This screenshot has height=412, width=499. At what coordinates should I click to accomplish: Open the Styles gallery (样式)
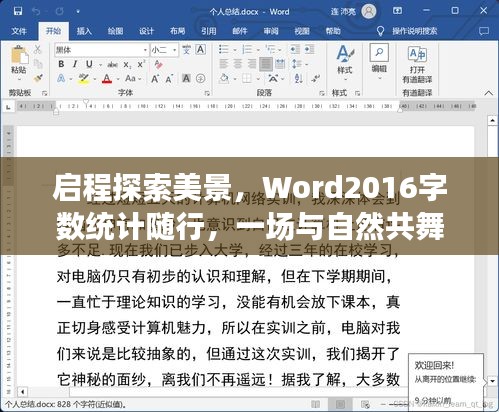tap(345, 62)
